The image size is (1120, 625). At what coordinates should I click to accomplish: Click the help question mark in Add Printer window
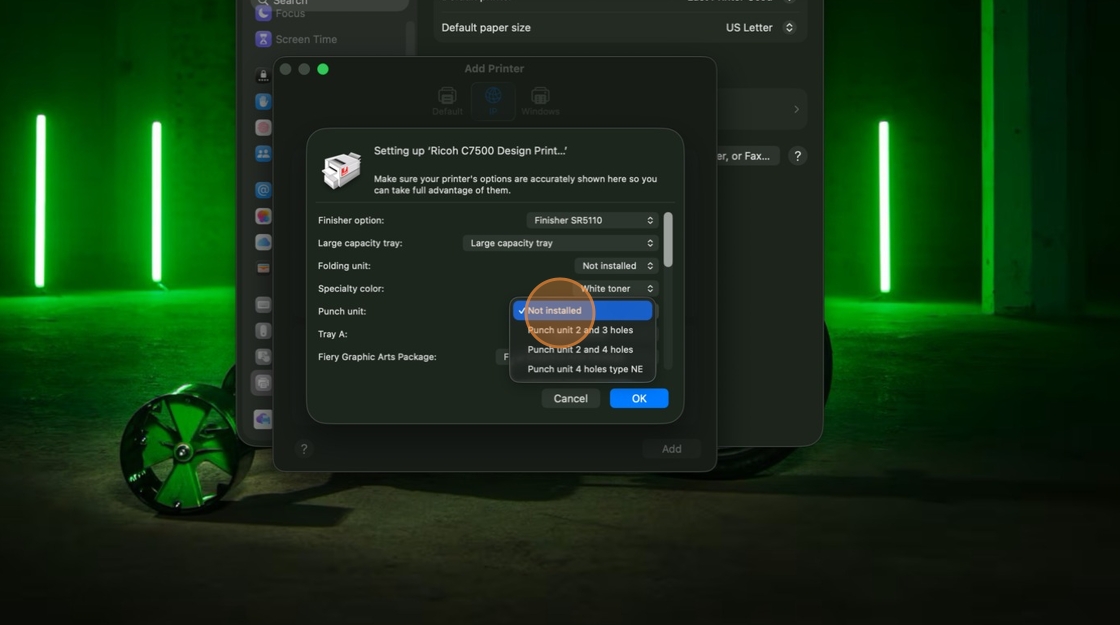point(304,449)
